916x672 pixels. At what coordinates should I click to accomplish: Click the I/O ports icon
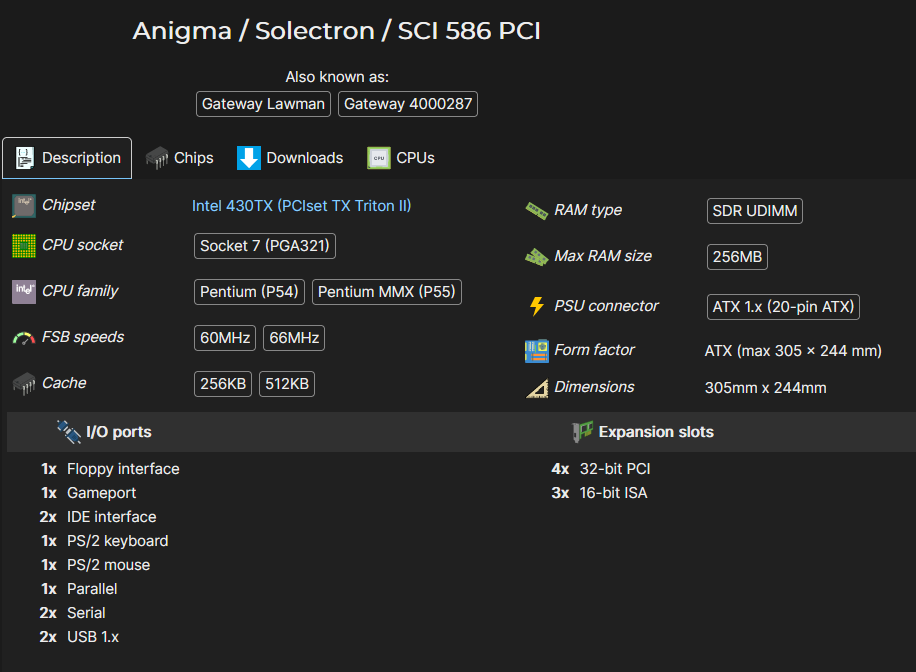(x=68, y=431)
